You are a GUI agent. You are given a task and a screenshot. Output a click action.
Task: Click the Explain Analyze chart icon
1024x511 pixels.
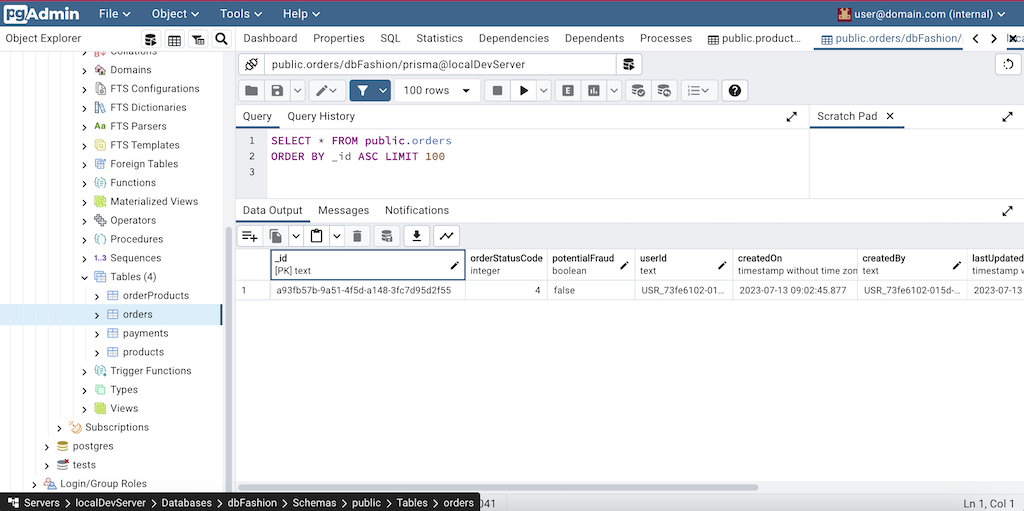pos(594,91)
